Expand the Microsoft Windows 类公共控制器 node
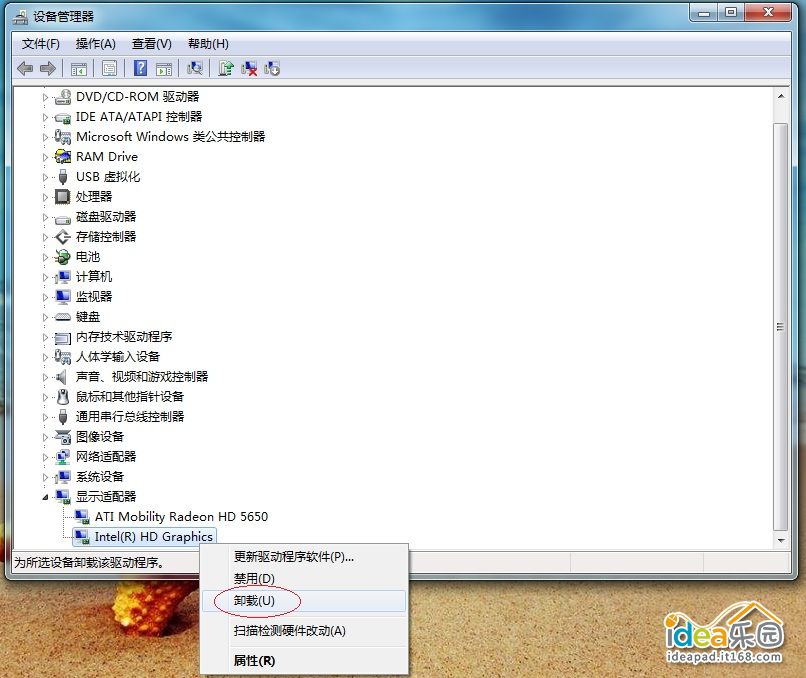The height and width of the screenshot is (678, 806). tap(45, 137)
